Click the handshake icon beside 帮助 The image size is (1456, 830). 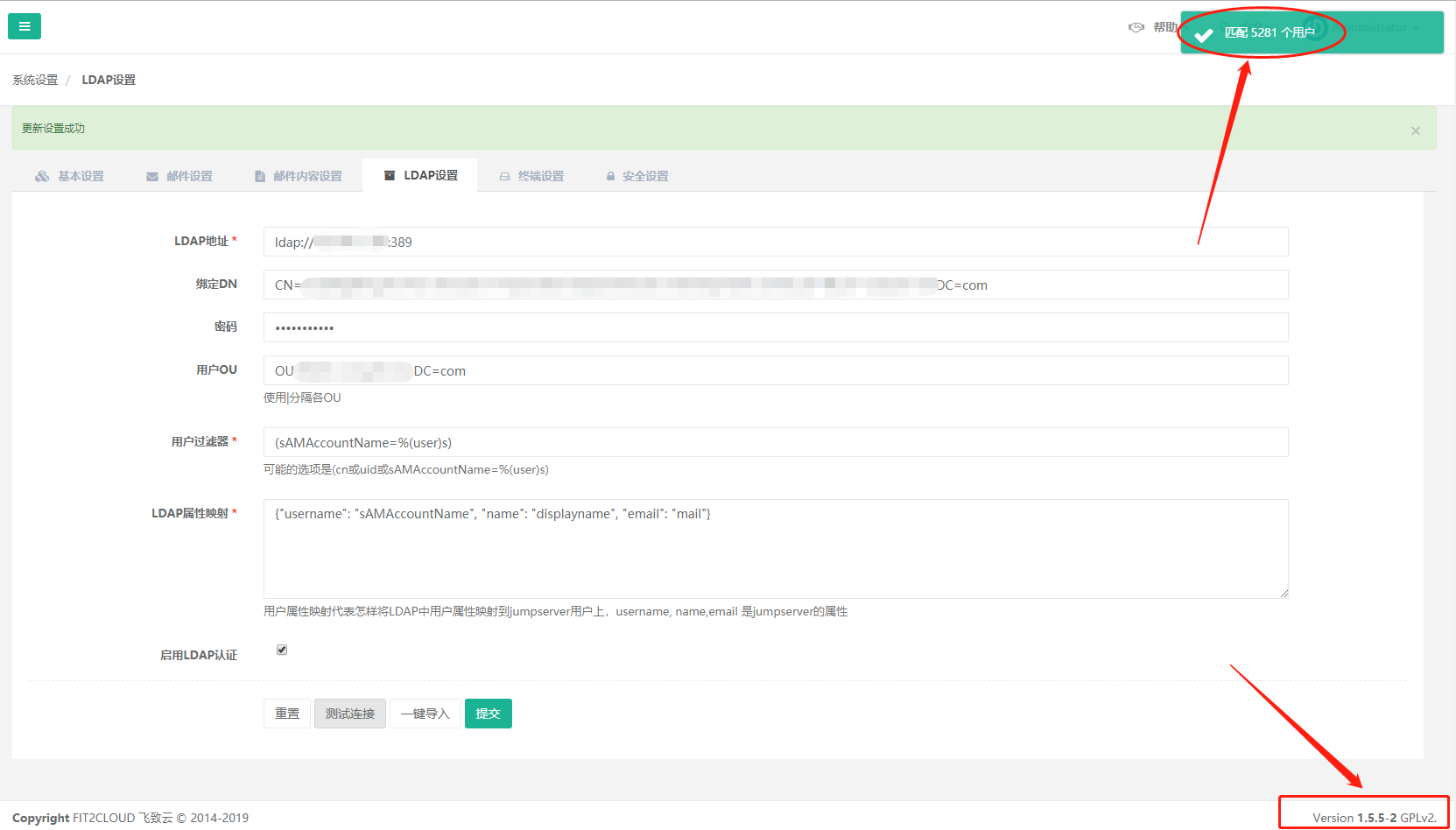(1136, 27)
